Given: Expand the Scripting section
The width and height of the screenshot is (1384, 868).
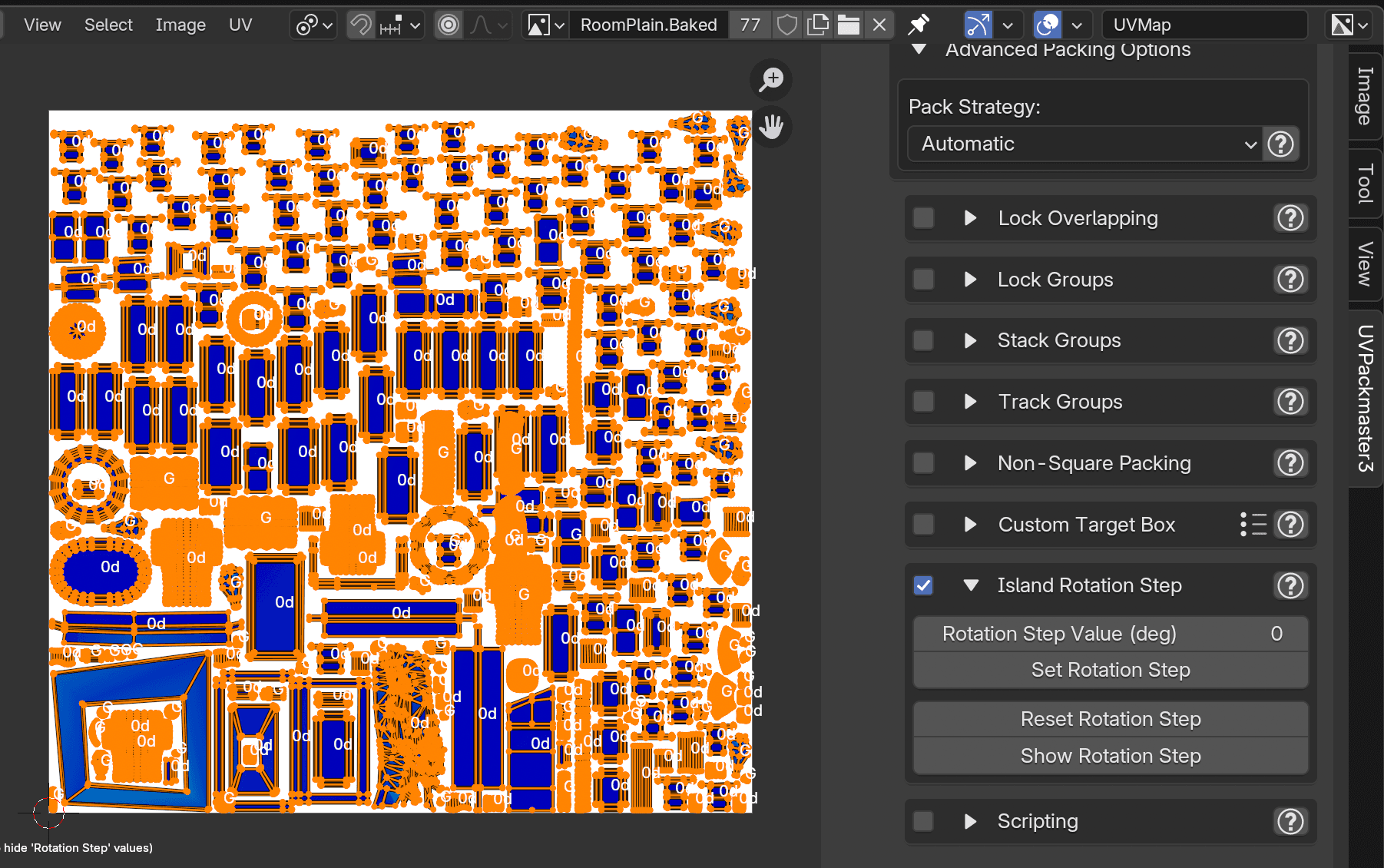Looking at the screenshot, I should point(970,821).
